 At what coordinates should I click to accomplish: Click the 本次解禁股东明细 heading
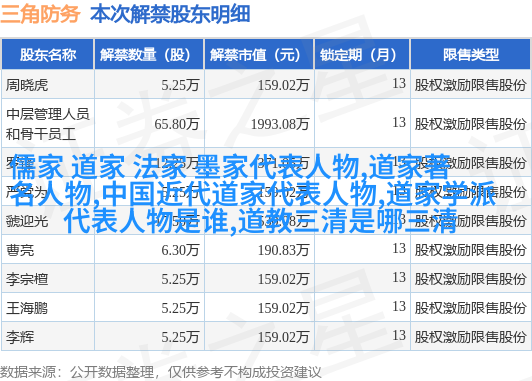[x=170, y=14]
